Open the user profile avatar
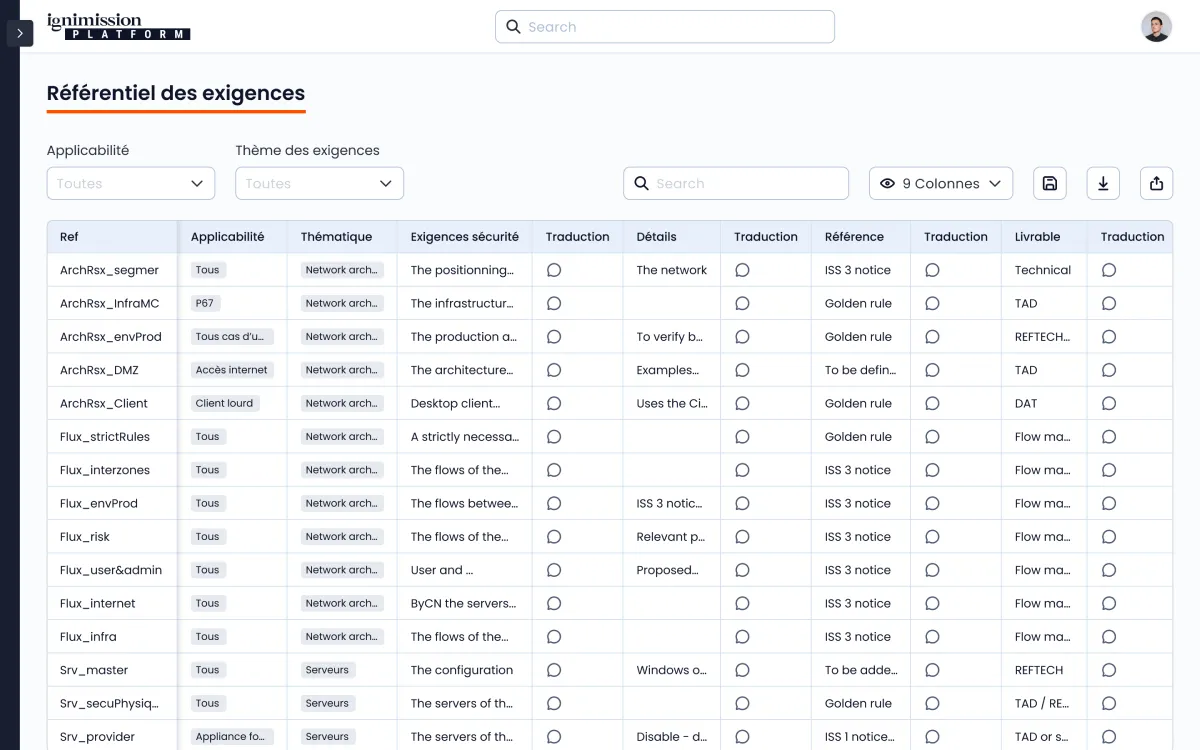The height and width of the screenshot is (750, 1200). 1156,27
